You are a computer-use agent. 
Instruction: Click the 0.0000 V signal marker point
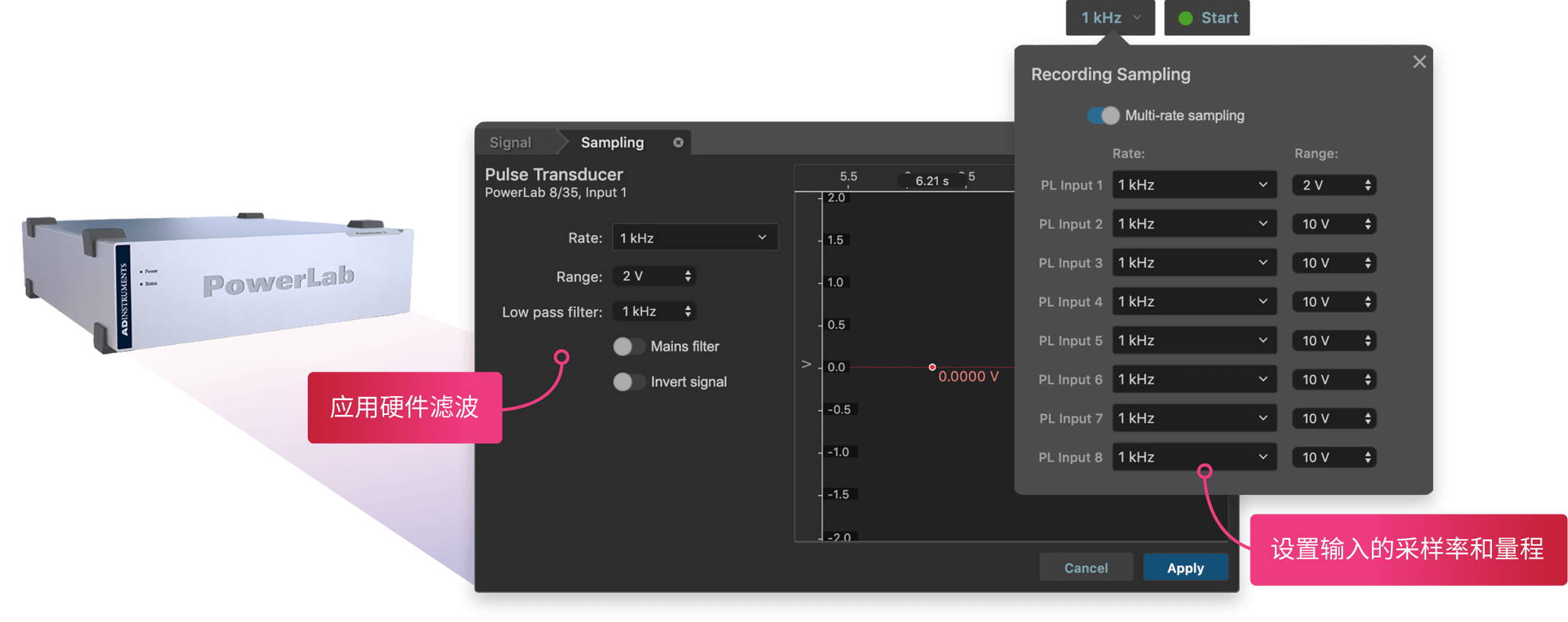click(932, 367)
